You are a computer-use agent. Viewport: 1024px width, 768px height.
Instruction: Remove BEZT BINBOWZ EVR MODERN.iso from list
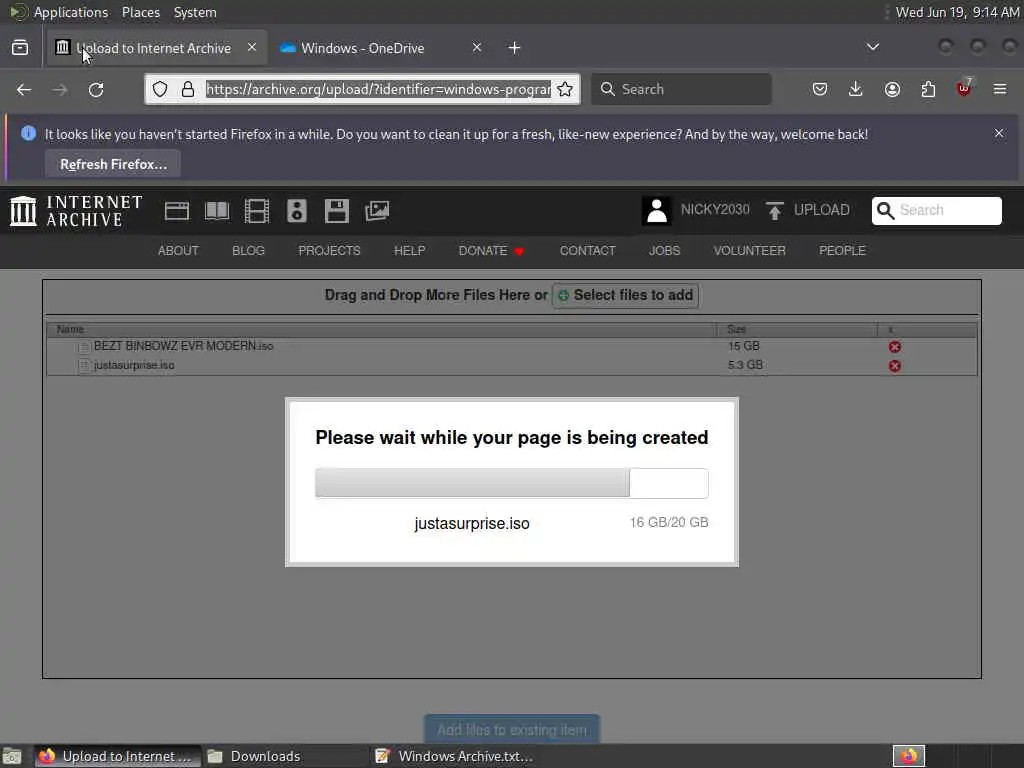click(x=895, y=347)
